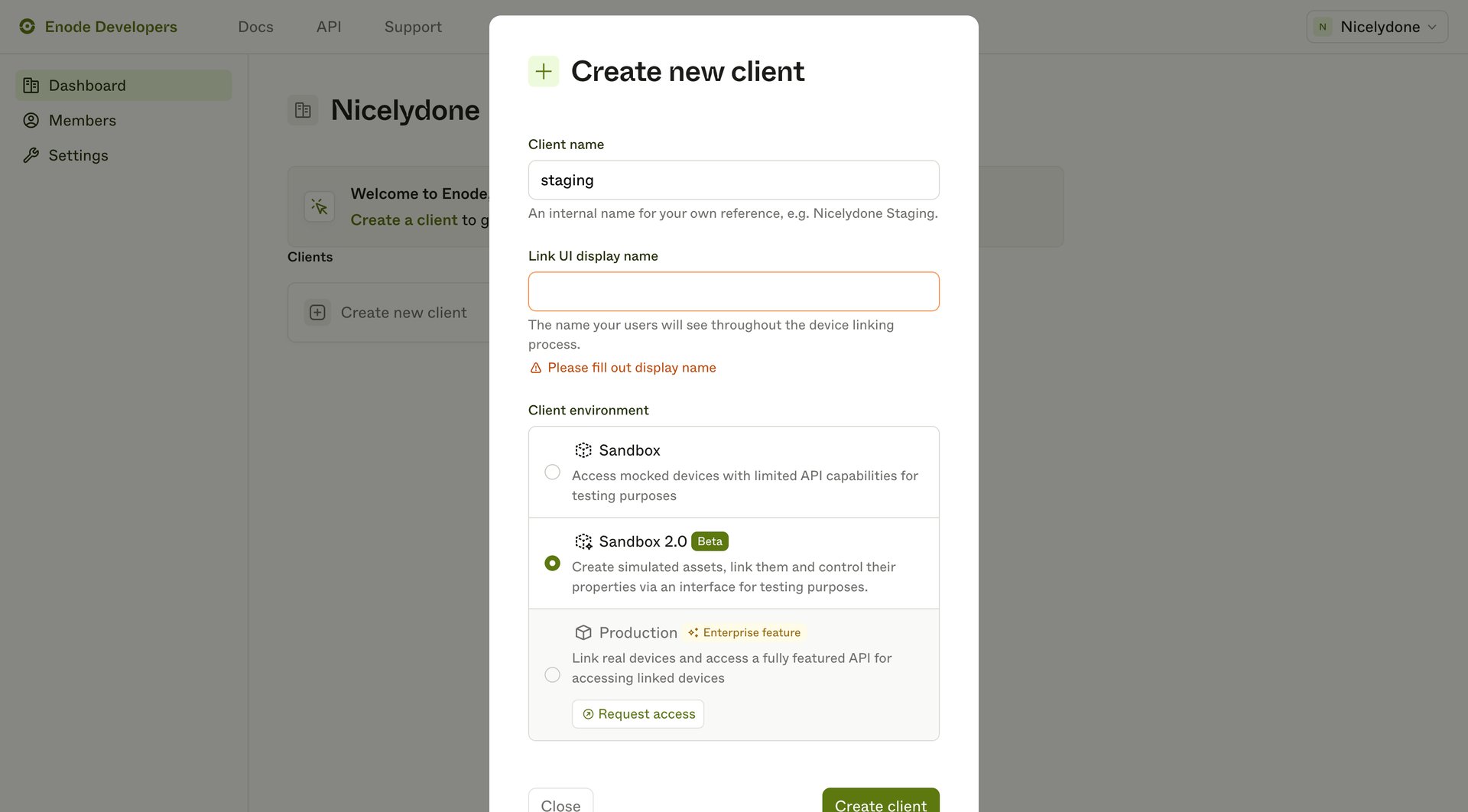Click the Request access button under Production

[x=638, y=713]
